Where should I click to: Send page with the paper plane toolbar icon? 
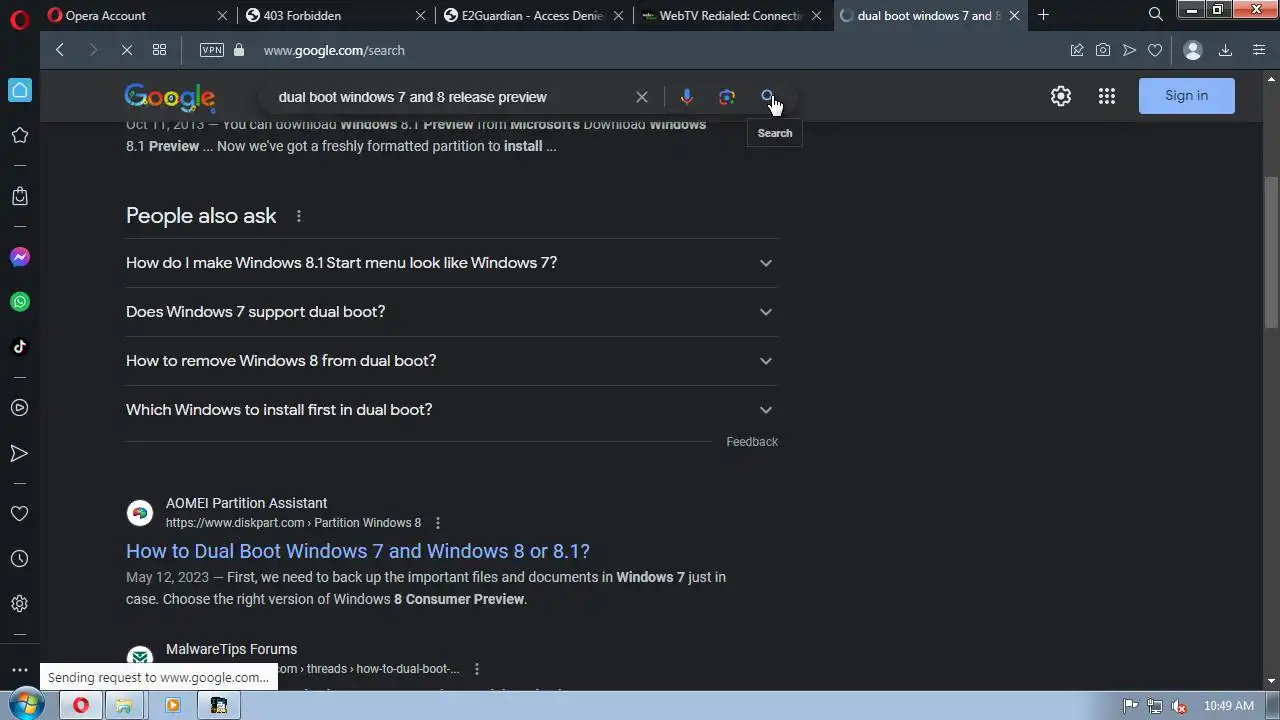[1129, 50]
